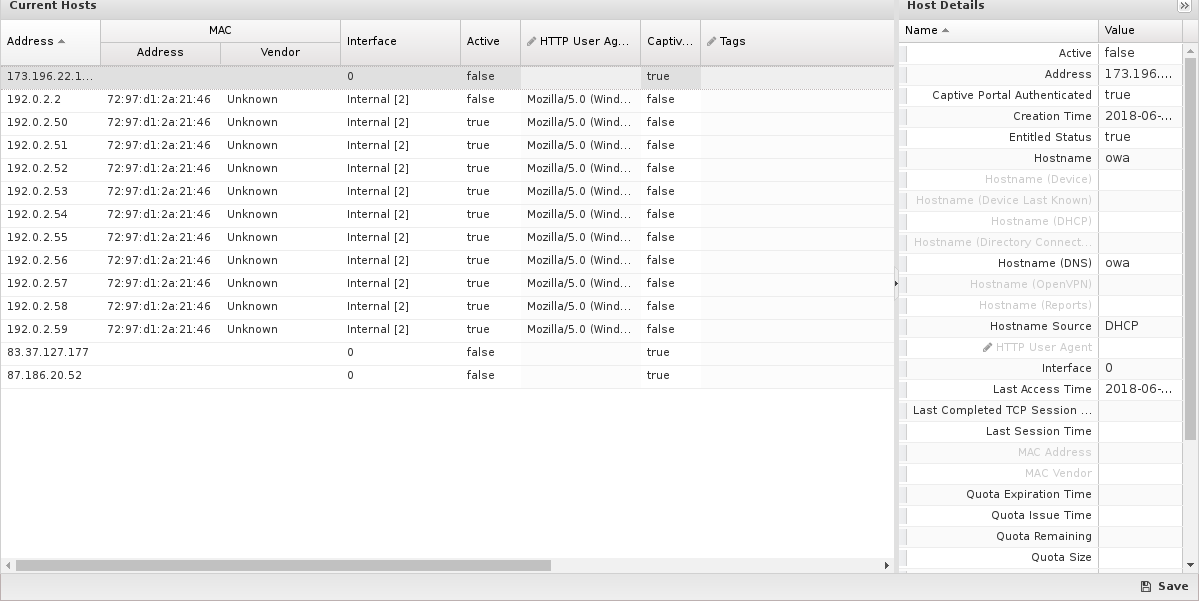
Task: Sort hosts by the Address column header
Action: click(x=50, y=42)
